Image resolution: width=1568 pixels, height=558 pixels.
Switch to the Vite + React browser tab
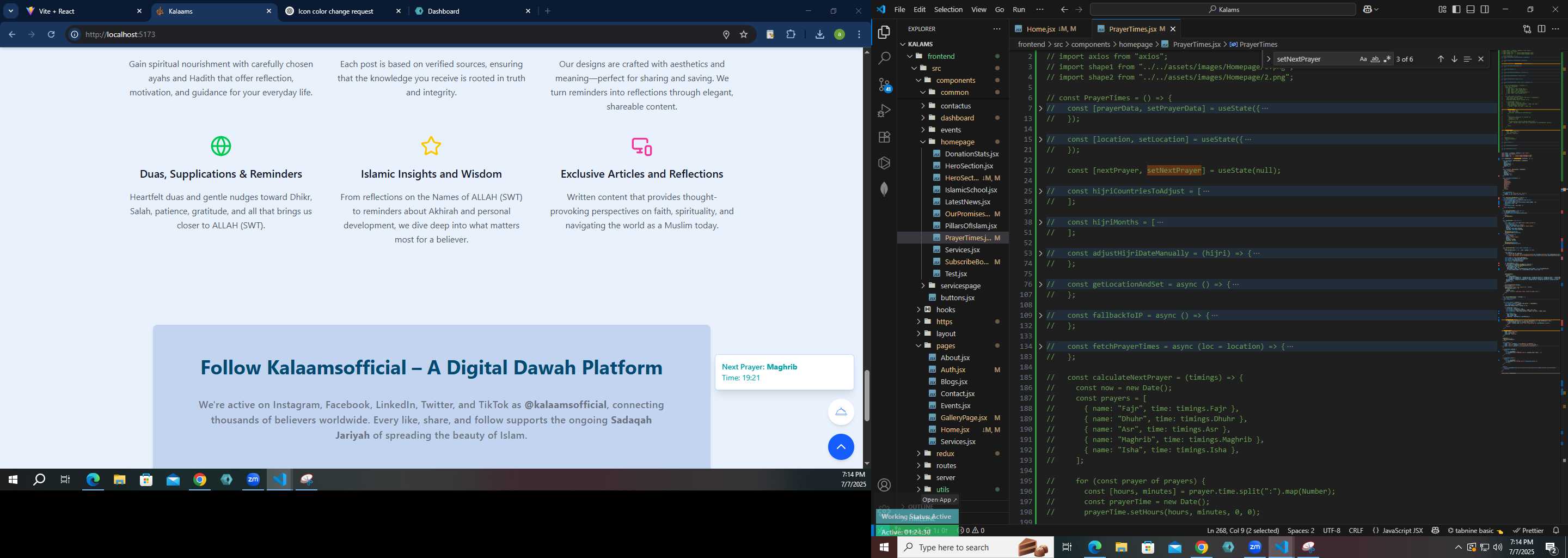point(82,11)
